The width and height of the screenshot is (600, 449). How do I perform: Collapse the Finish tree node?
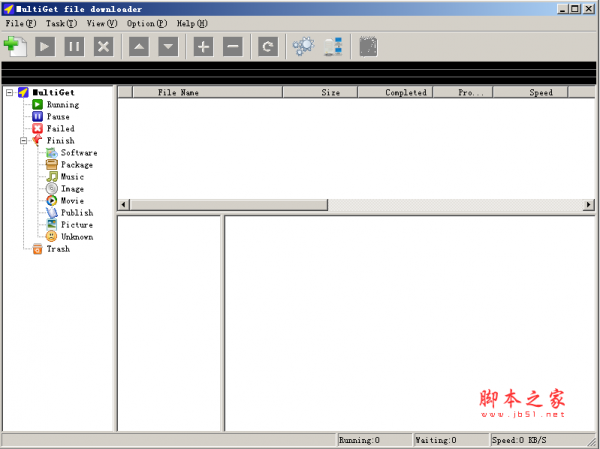pos(23,140)
